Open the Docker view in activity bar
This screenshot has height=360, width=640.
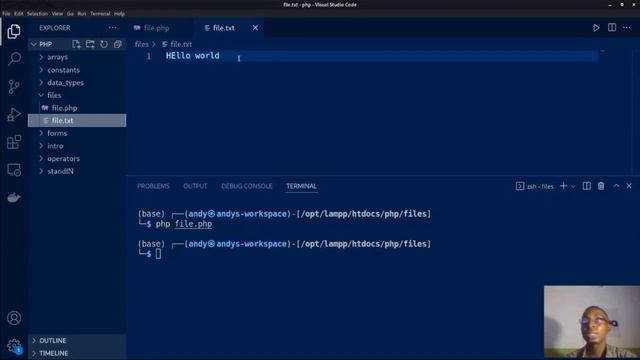pyautogui.click(x=14, y=198)
